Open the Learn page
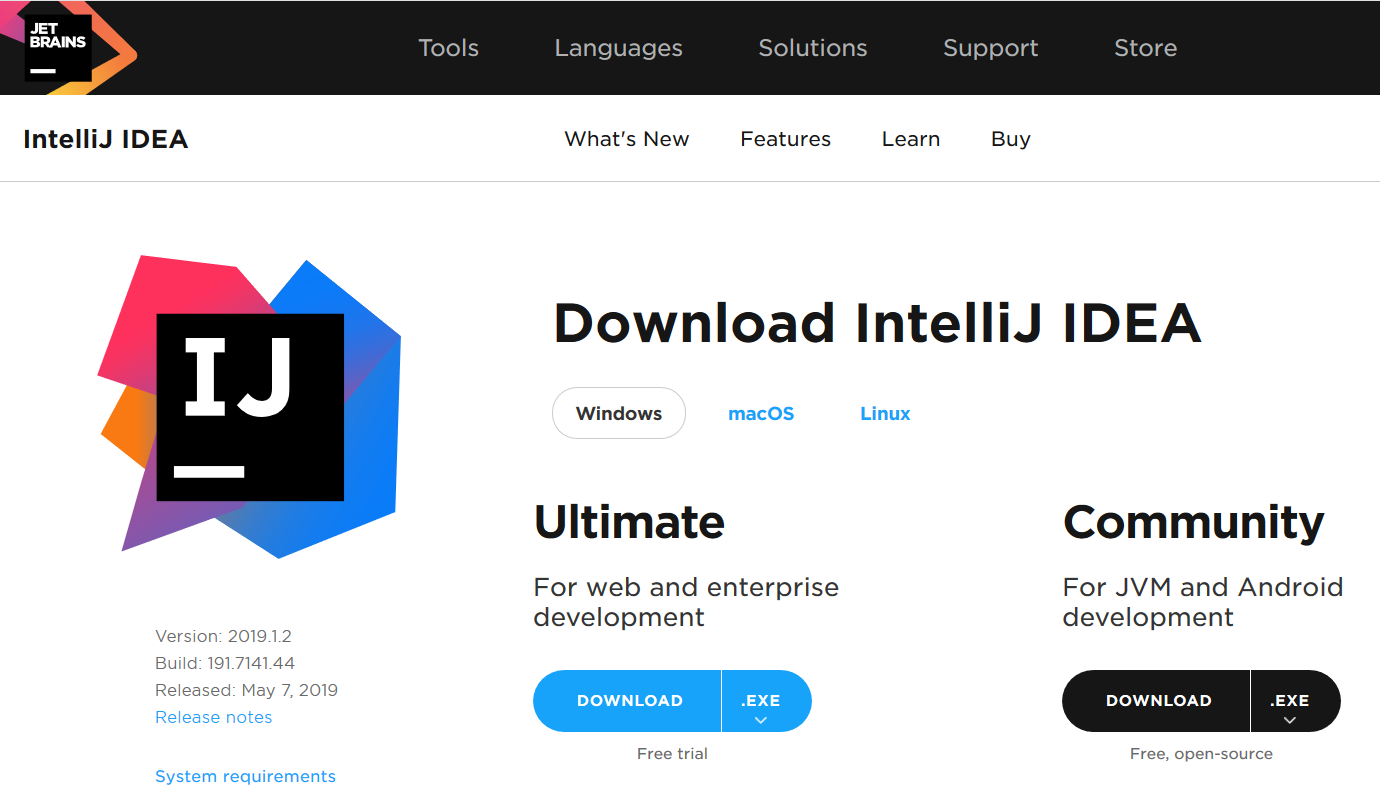This screenshot has width=1380, height=790. pyautogui.click(x=910, y=139)
